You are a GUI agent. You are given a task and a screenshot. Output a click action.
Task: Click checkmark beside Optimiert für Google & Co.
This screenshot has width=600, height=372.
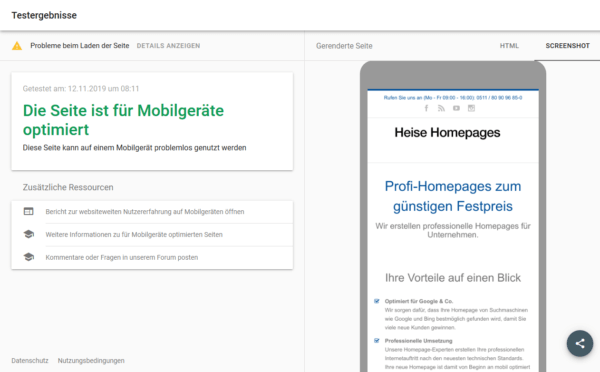377,301
